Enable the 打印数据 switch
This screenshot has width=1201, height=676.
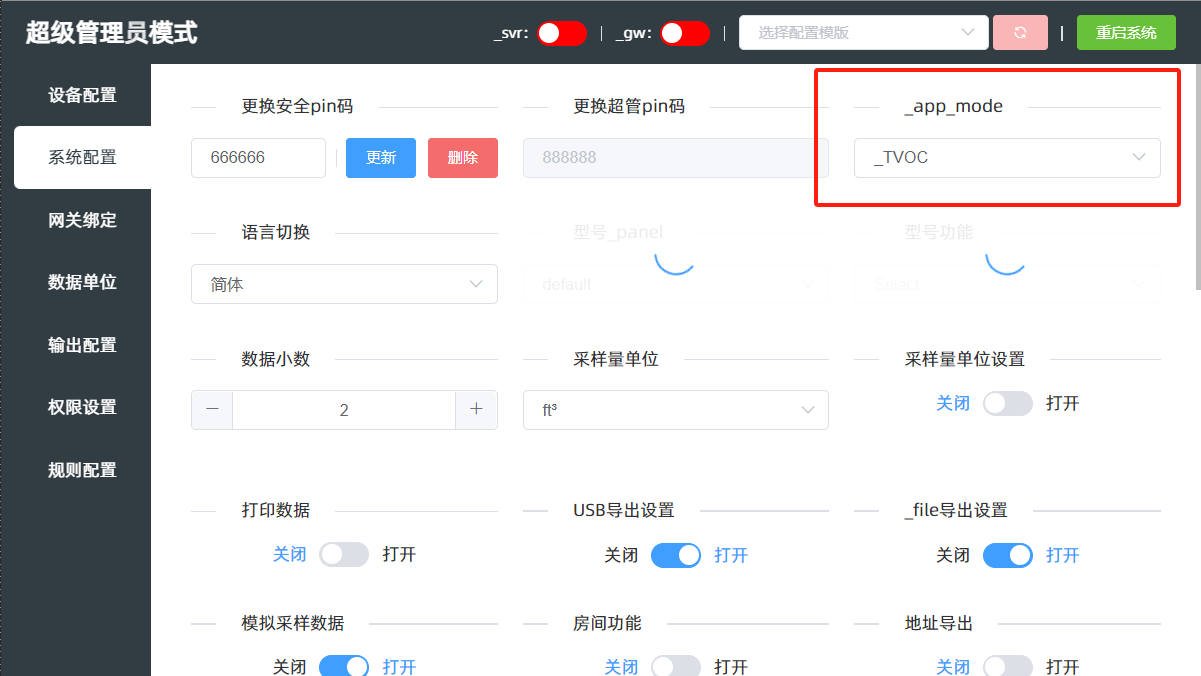[x=344, y=555]
